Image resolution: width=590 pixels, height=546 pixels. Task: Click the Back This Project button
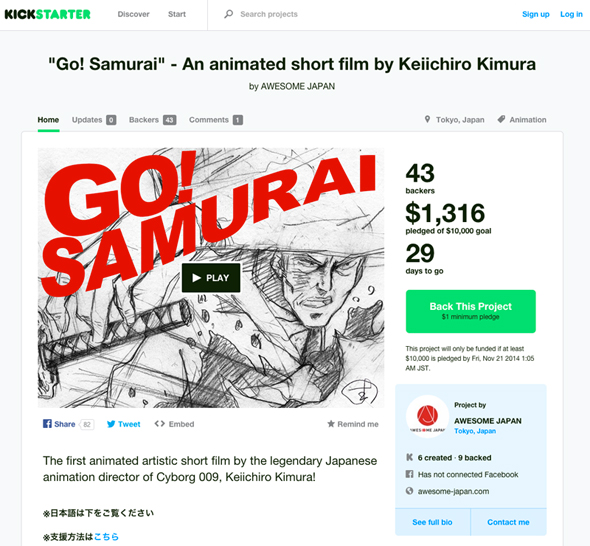tap(471, 311)
